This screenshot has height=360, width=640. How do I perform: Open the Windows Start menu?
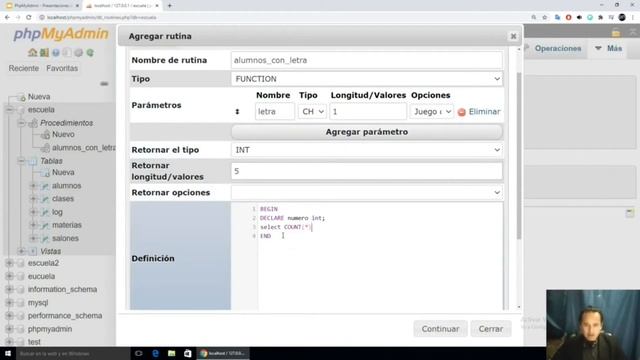click(8, 353)
